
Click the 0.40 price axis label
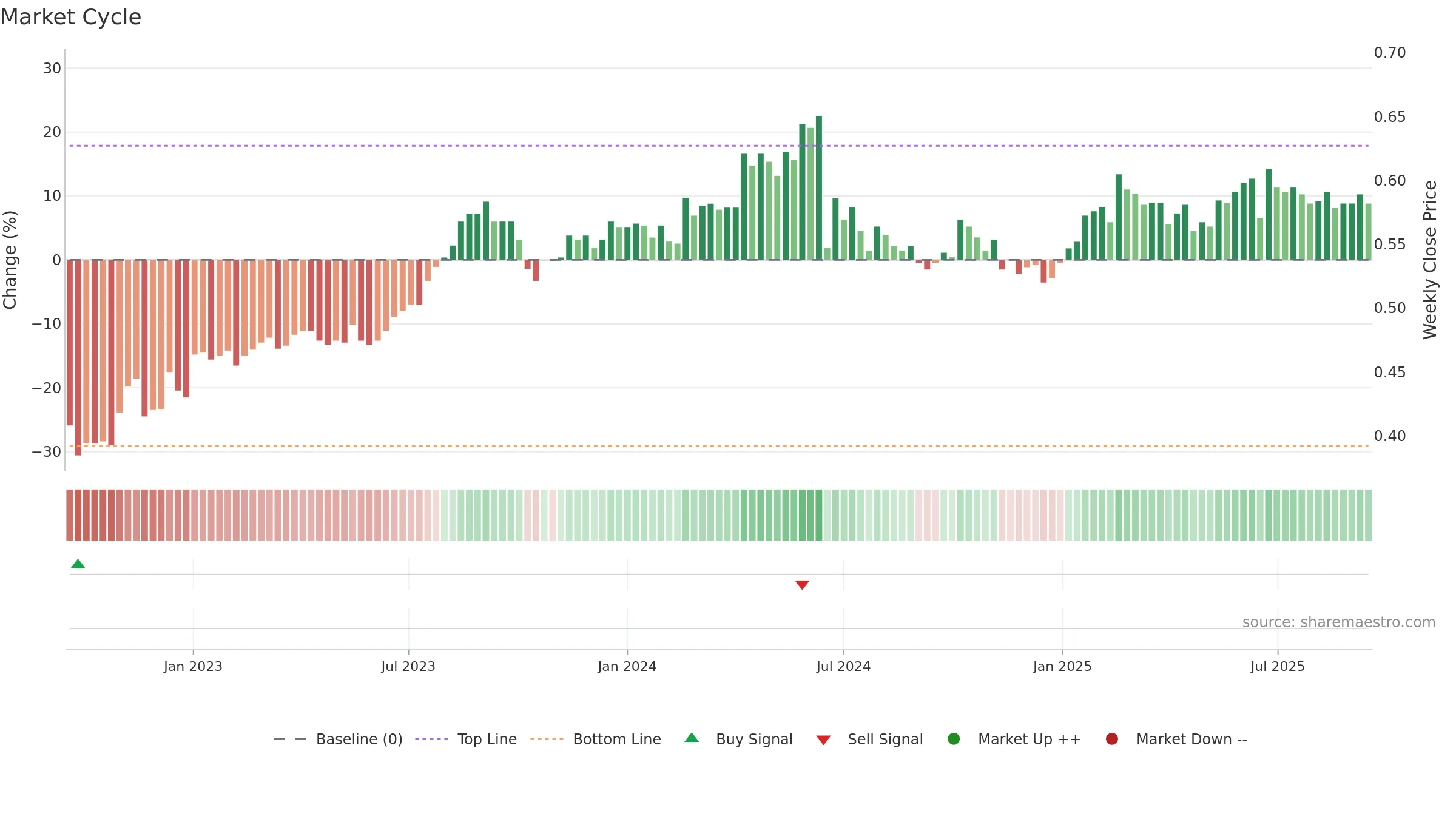[x=1390, y=436]
